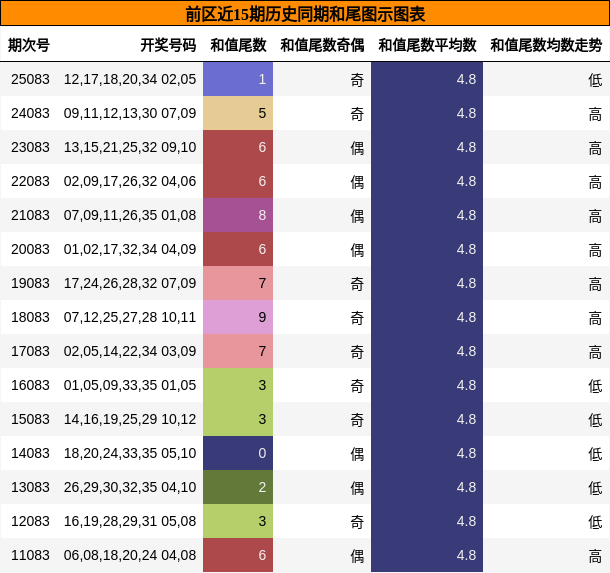Select period number 22083

[30, 181]
